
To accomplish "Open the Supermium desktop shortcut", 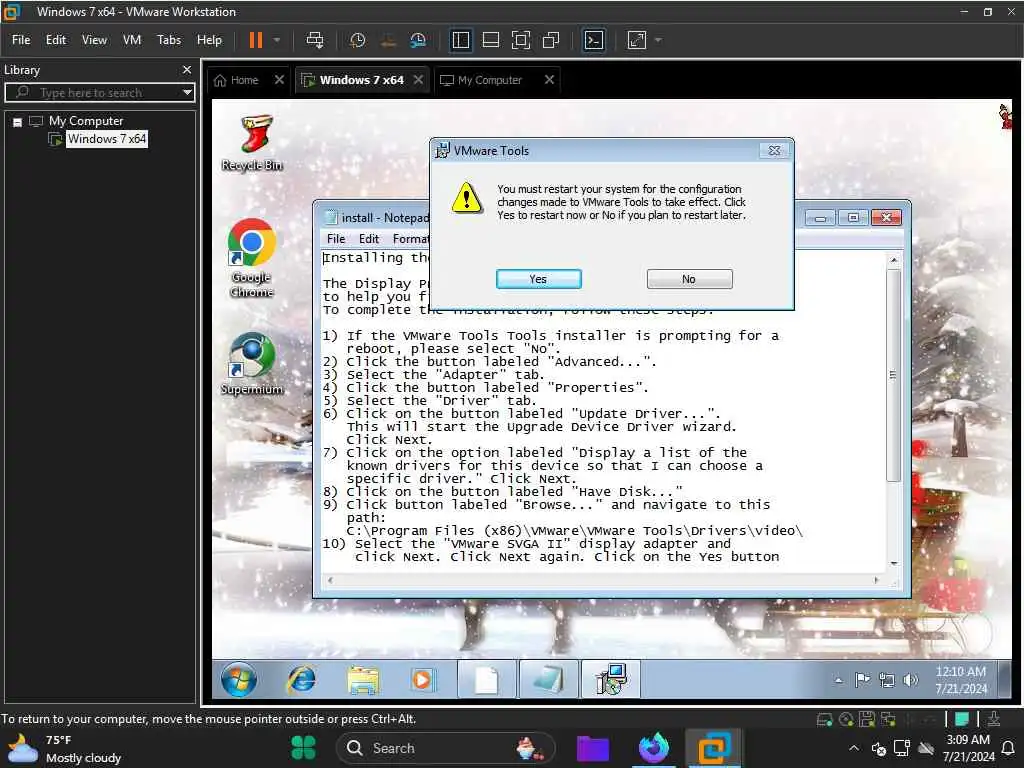I will (252, 364).
